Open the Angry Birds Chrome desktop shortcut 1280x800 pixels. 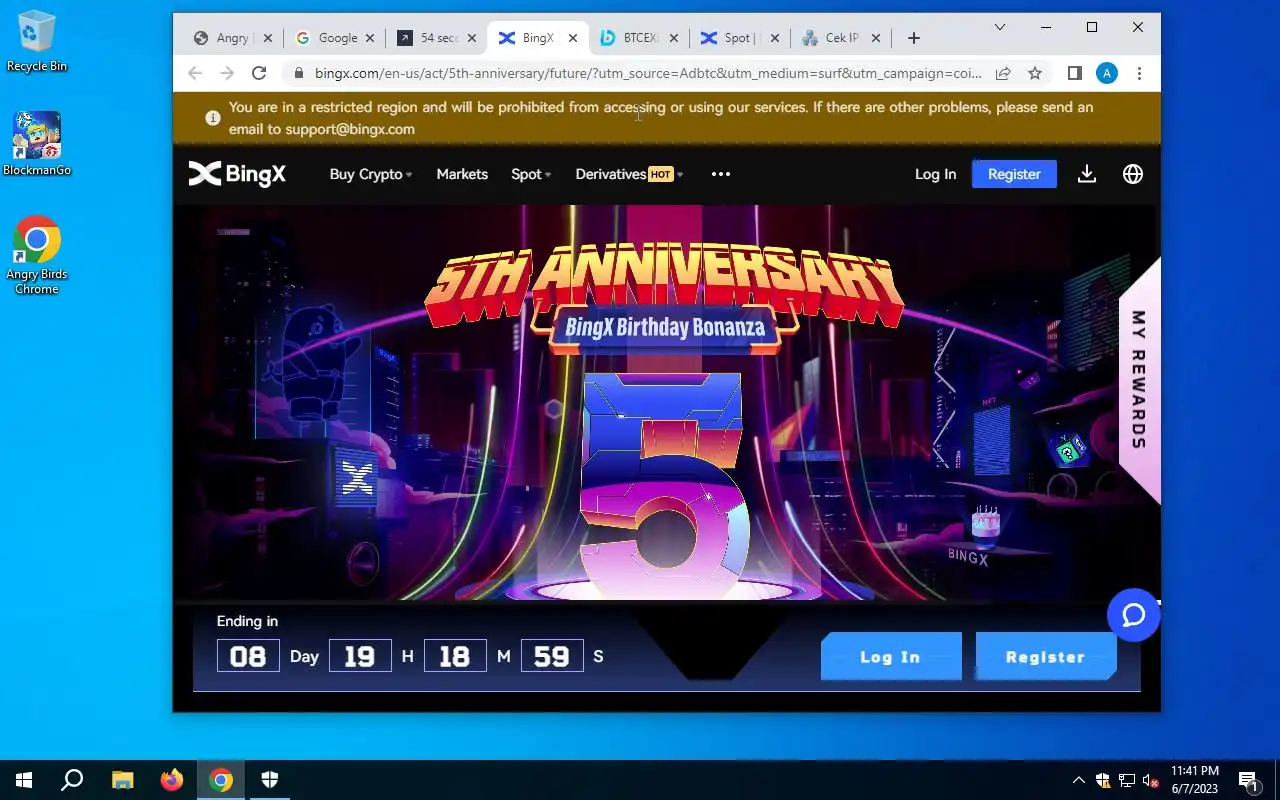[37, 255]
